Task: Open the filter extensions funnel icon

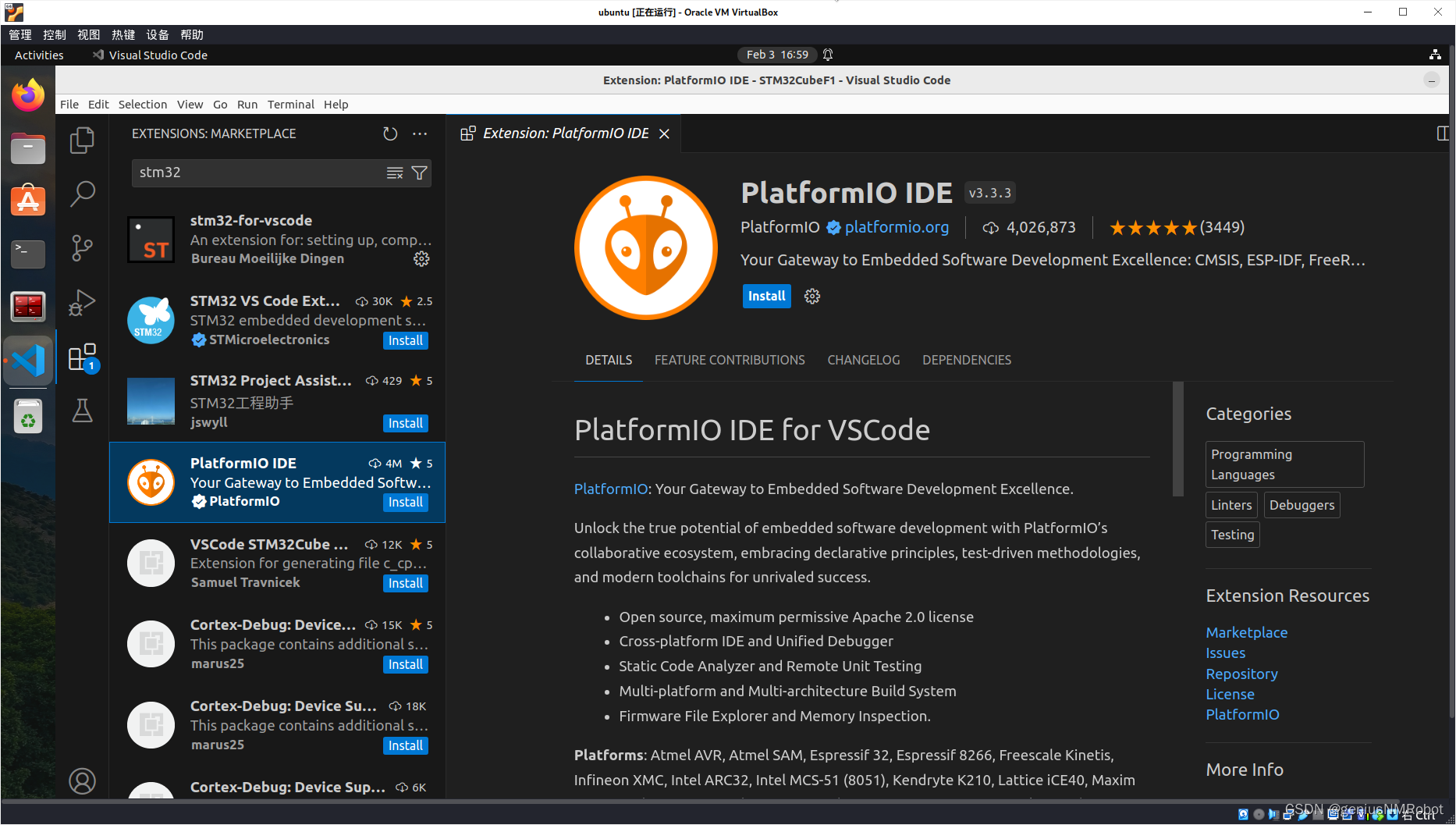Action: 419,172
